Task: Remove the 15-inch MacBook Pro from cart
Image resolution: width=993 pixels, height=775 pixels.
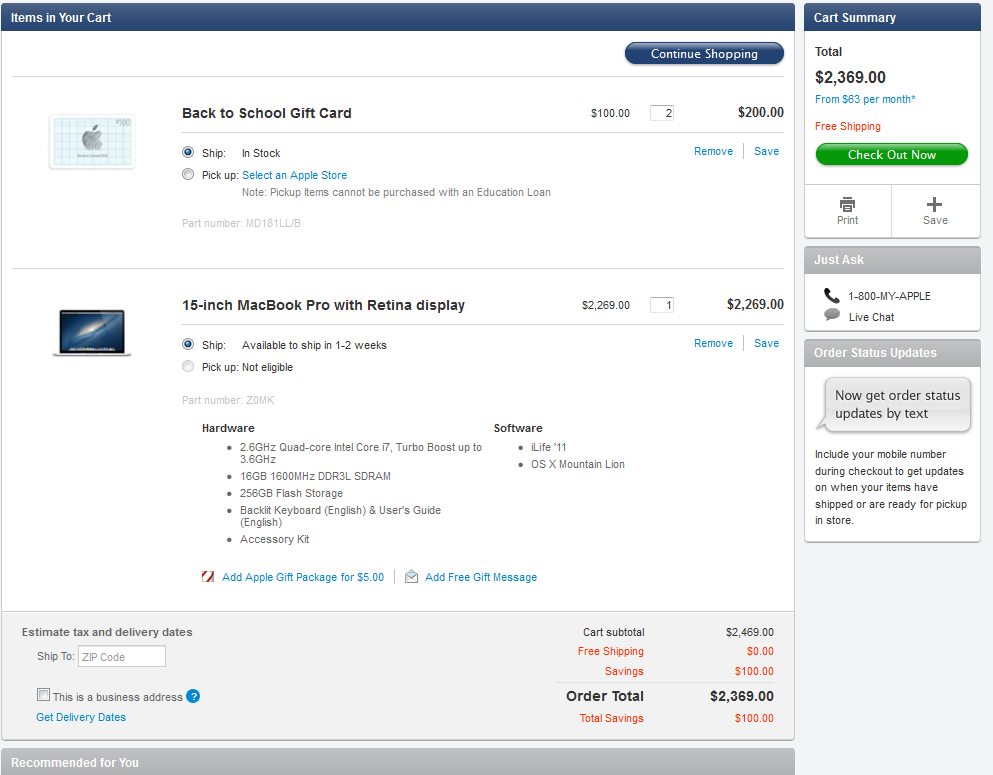Action: 713,343
